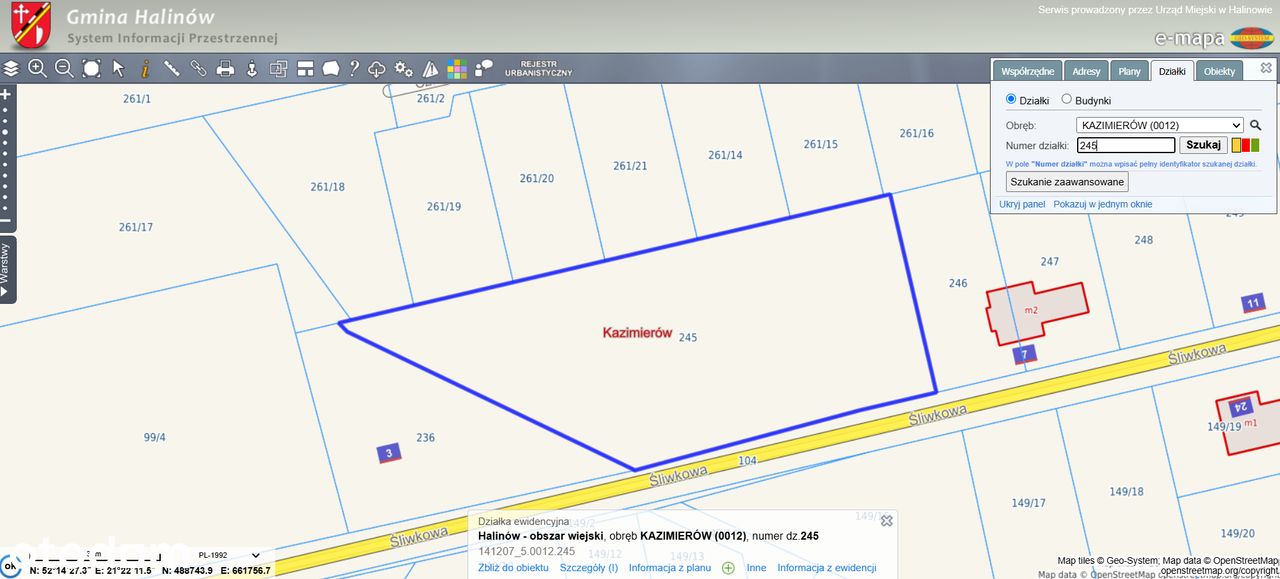
Task: Click the Gmina Halinów coat of arms
Action: [31, 26]
